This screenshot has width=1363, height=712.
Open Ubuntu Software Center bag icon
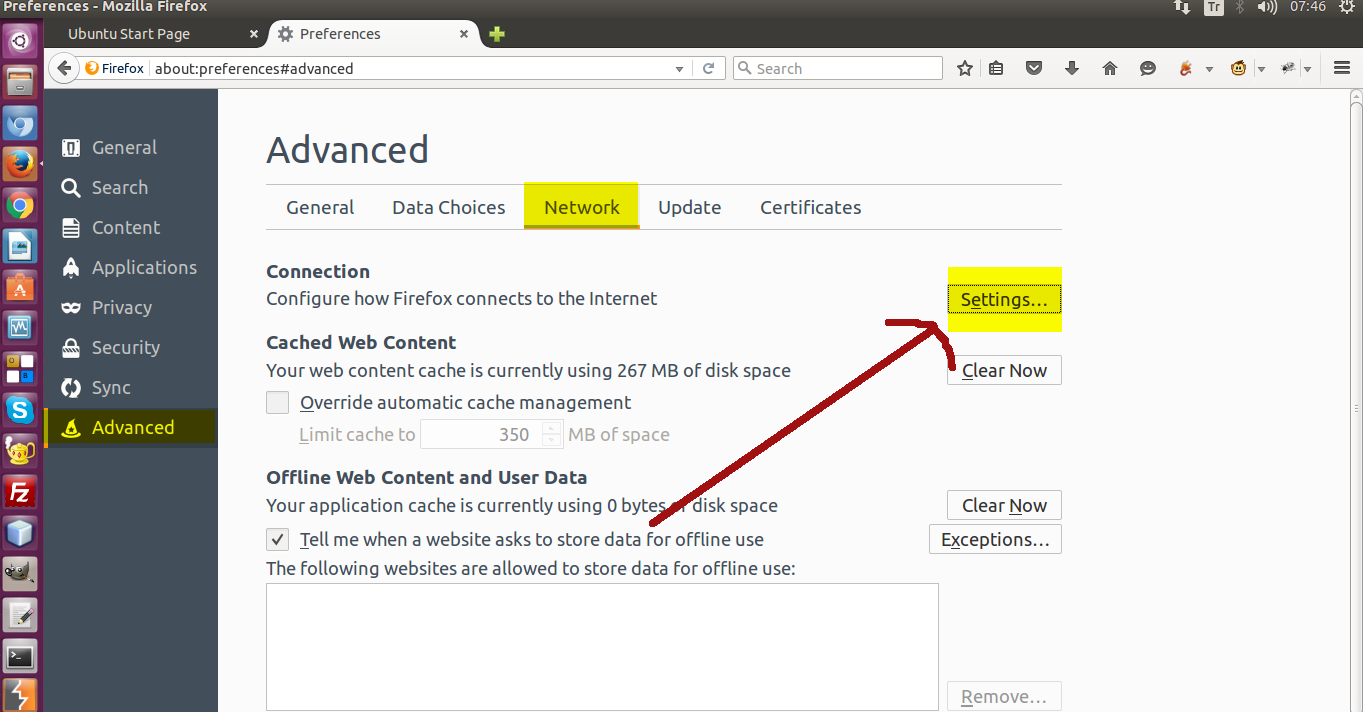tap(21, 288)
